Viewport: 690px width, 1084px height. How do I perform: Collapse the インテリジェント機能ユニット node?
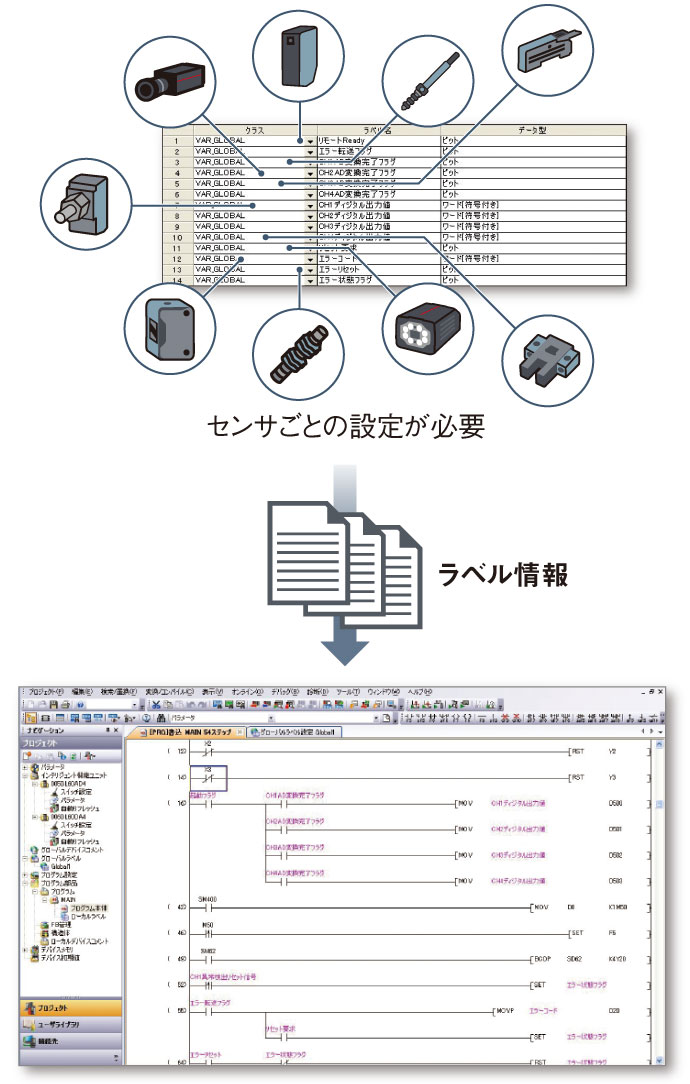(x=26, y=776)
